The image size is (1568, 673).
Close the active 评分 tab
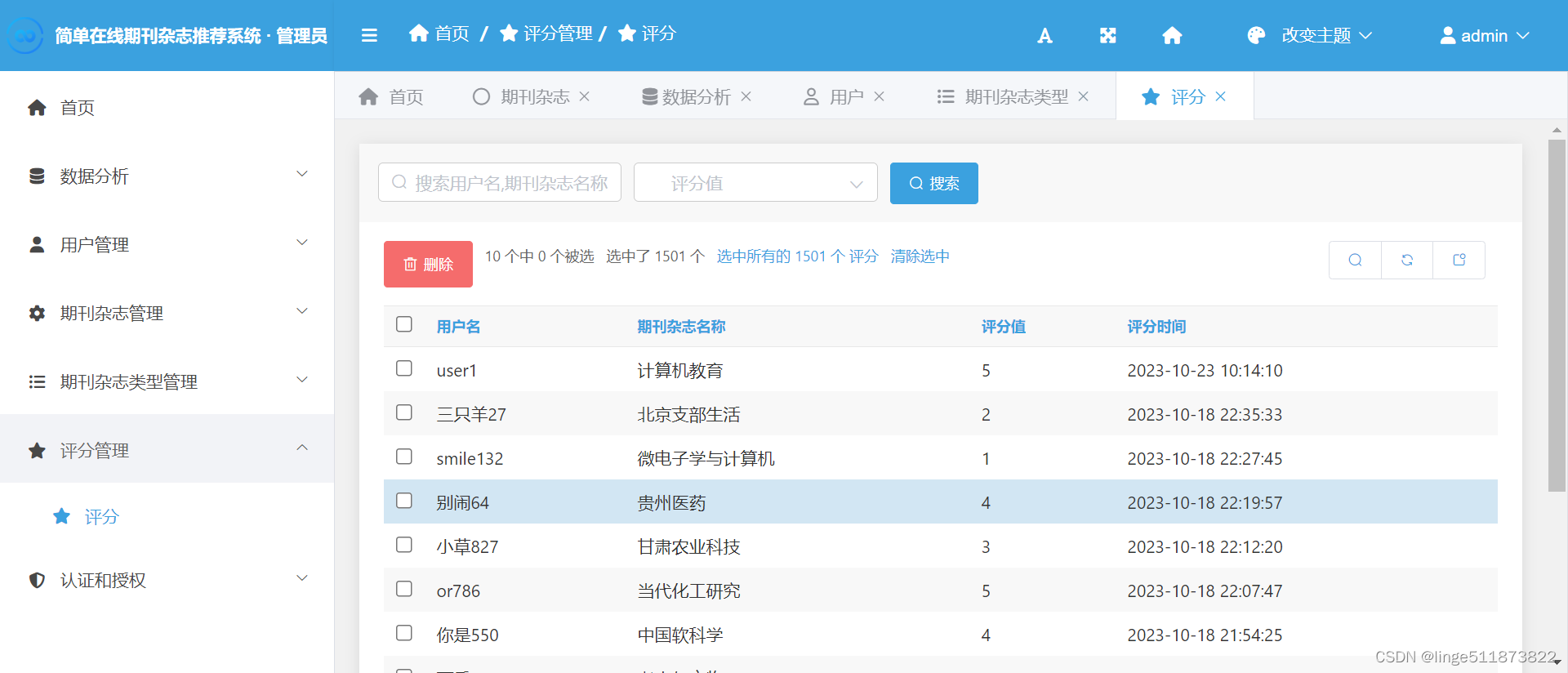coord(1221,96)
